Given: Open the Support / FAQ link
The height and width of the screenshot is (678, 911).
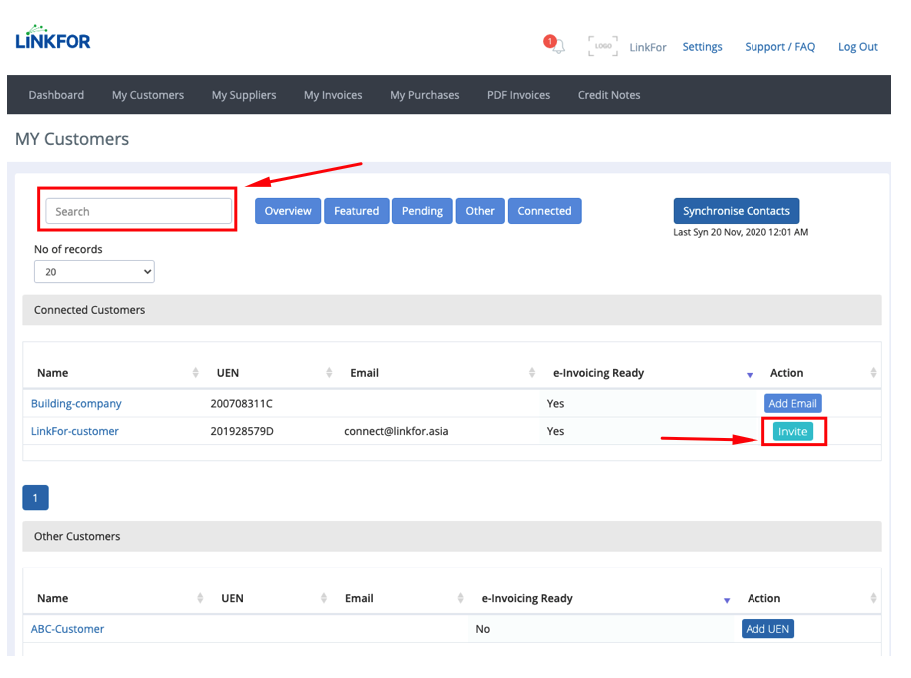Looking at the screenshot, I should click(x=780, y=46).
